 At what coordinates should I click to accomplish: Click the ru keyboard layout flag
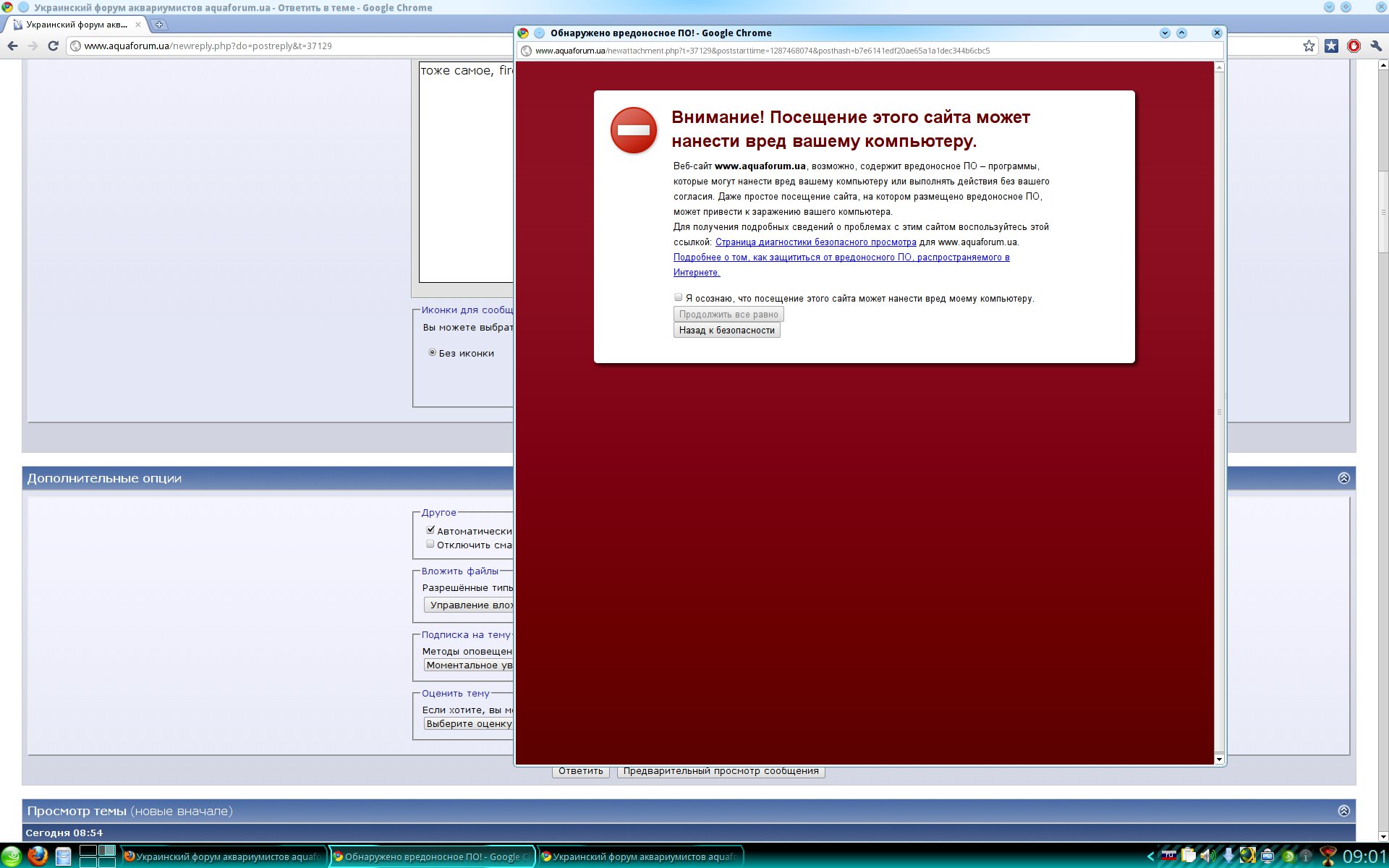click(1169, 856)
